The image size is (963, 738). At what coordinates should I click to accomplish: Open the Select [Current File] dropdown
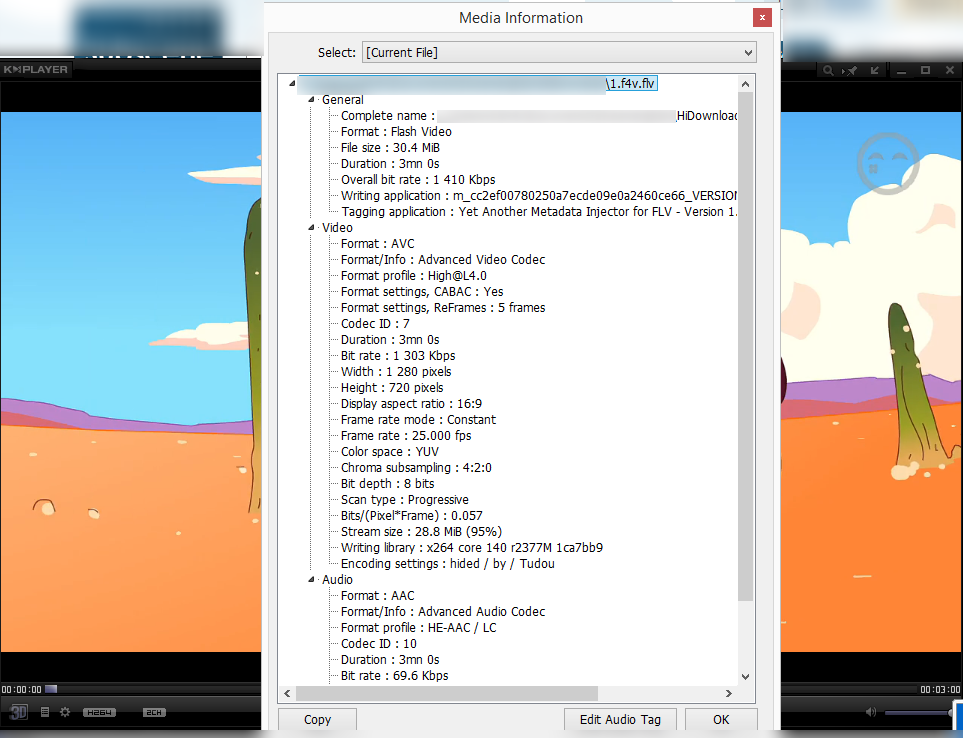click(559, 52)
